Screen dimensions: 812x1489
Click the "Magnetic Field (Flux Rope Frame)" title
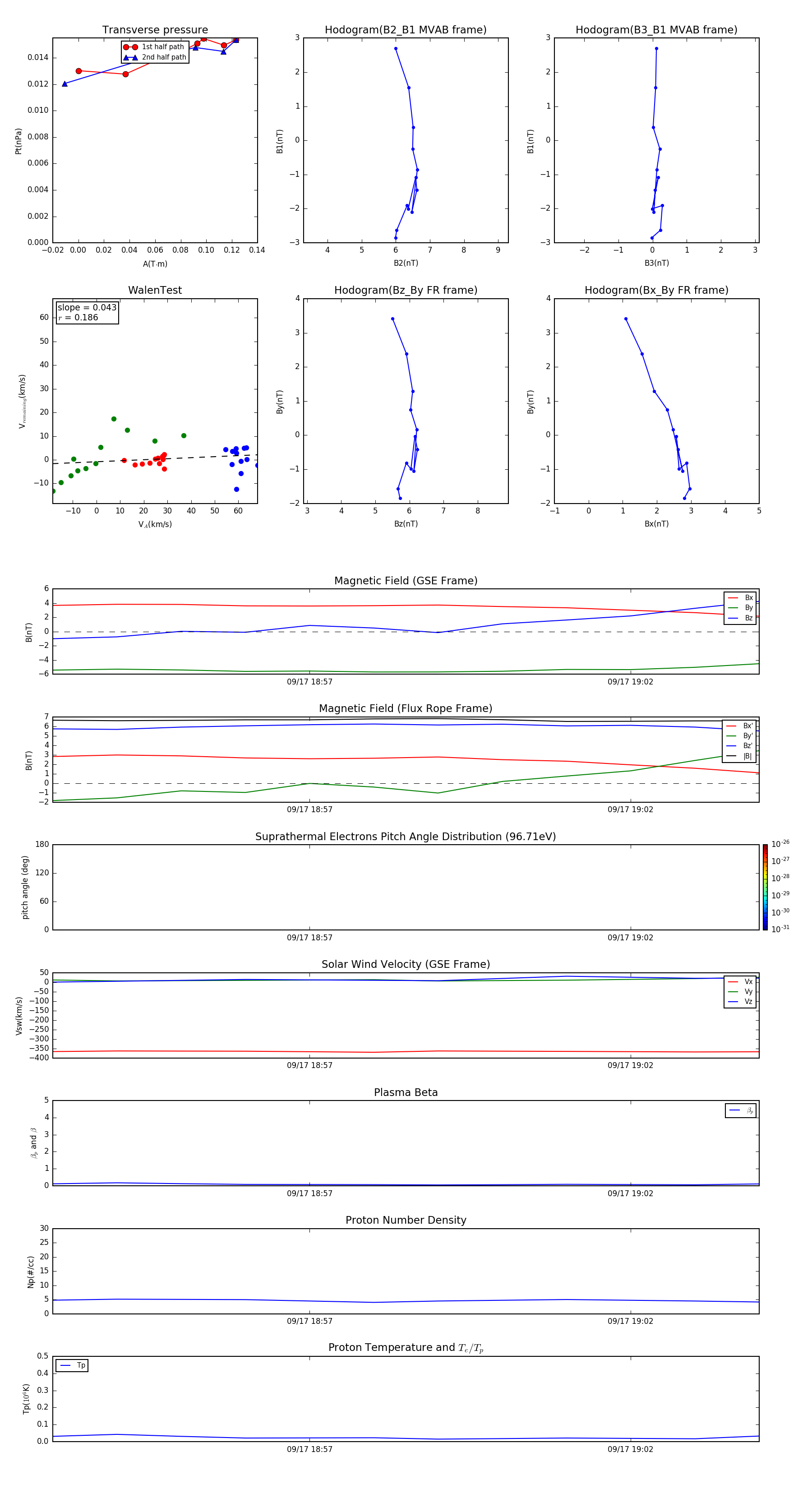406,708
